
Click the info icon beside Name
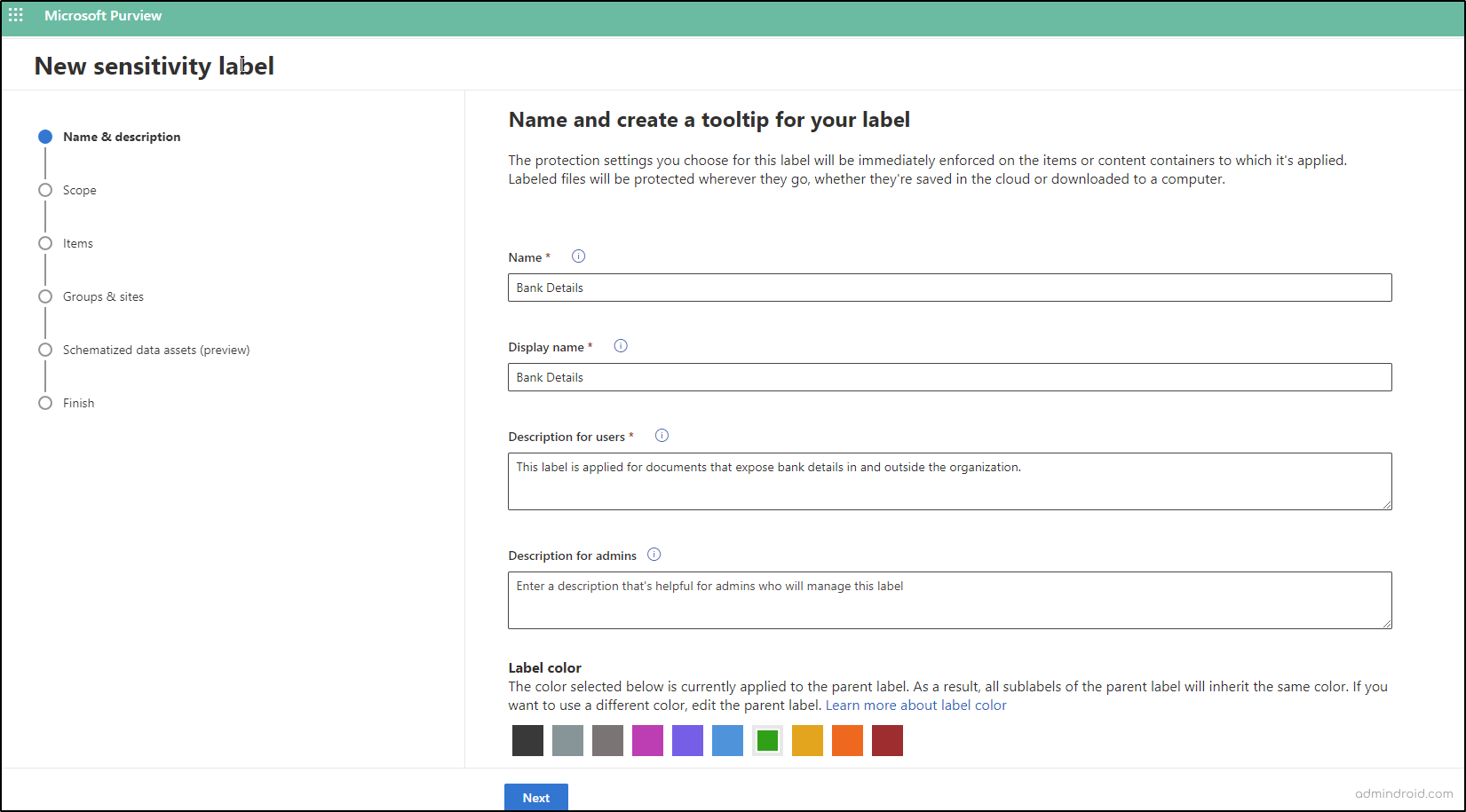click(x=578, y=256)
